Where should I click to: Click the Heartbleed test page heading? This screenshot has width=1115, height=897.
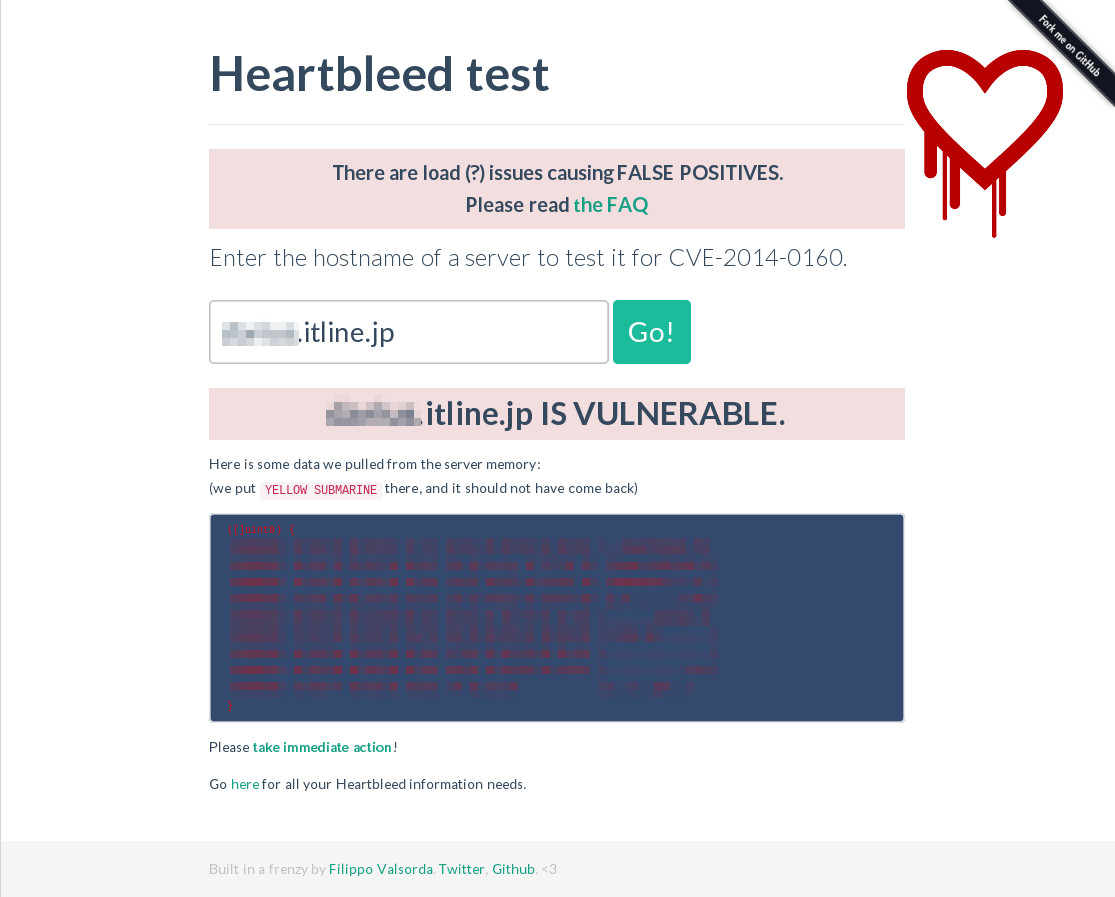pyautogui.click(x=379, y=74)
